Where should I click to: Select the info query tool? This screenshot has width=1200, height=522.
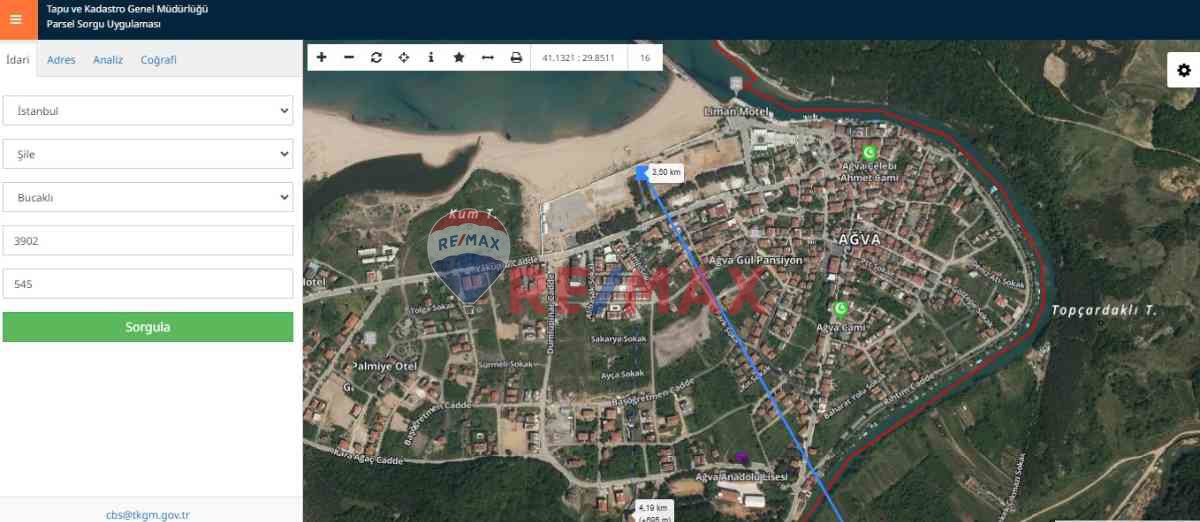(x=431, y=58)
